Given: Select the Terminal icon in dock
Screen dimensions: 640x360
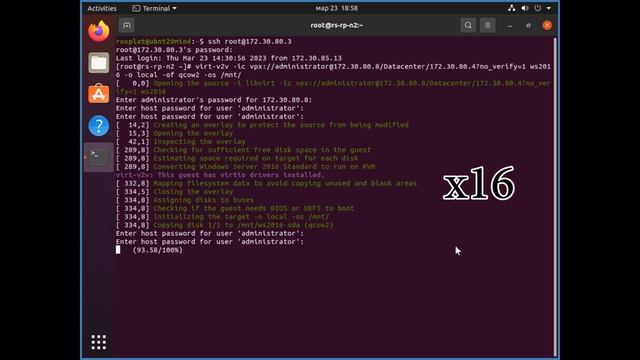Looking at the screenshot, I should point(99,157).
